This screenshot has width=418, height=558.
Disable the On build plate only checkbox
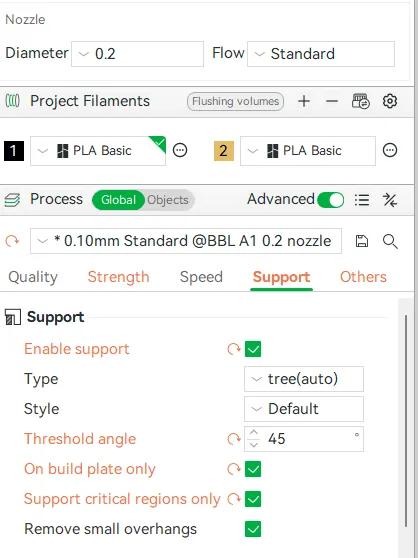click(253, 469)
